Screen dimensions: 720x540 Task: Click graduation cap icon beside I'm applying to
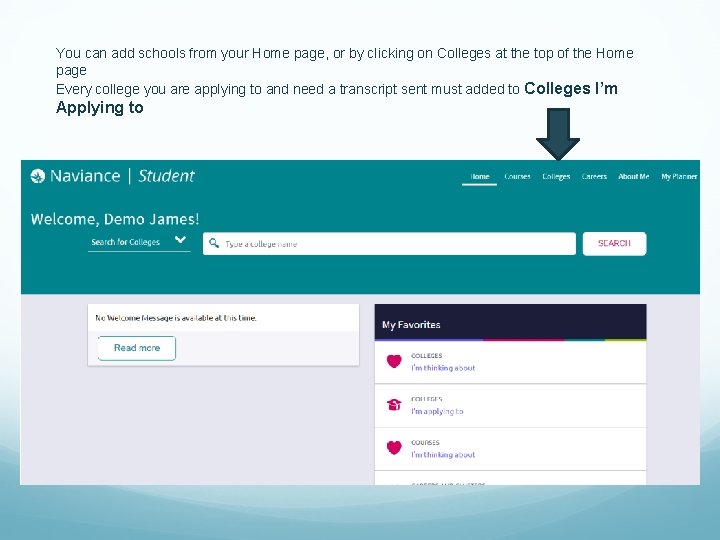click(x=394, y=405)
